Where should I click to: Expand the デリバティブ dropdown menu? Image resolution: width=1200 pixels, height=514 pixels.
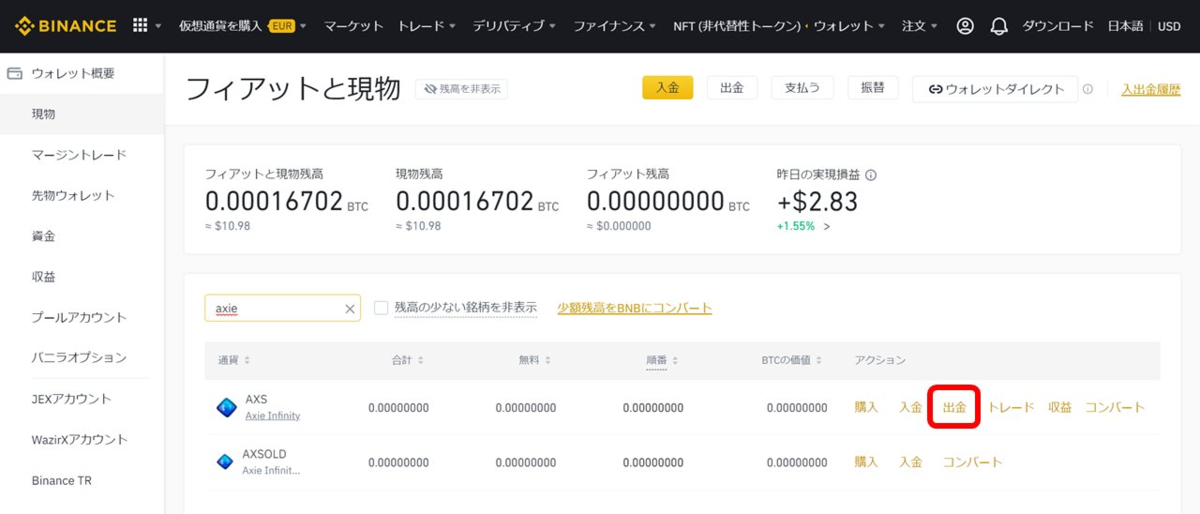pyautogui.click(x=516, y=26)
